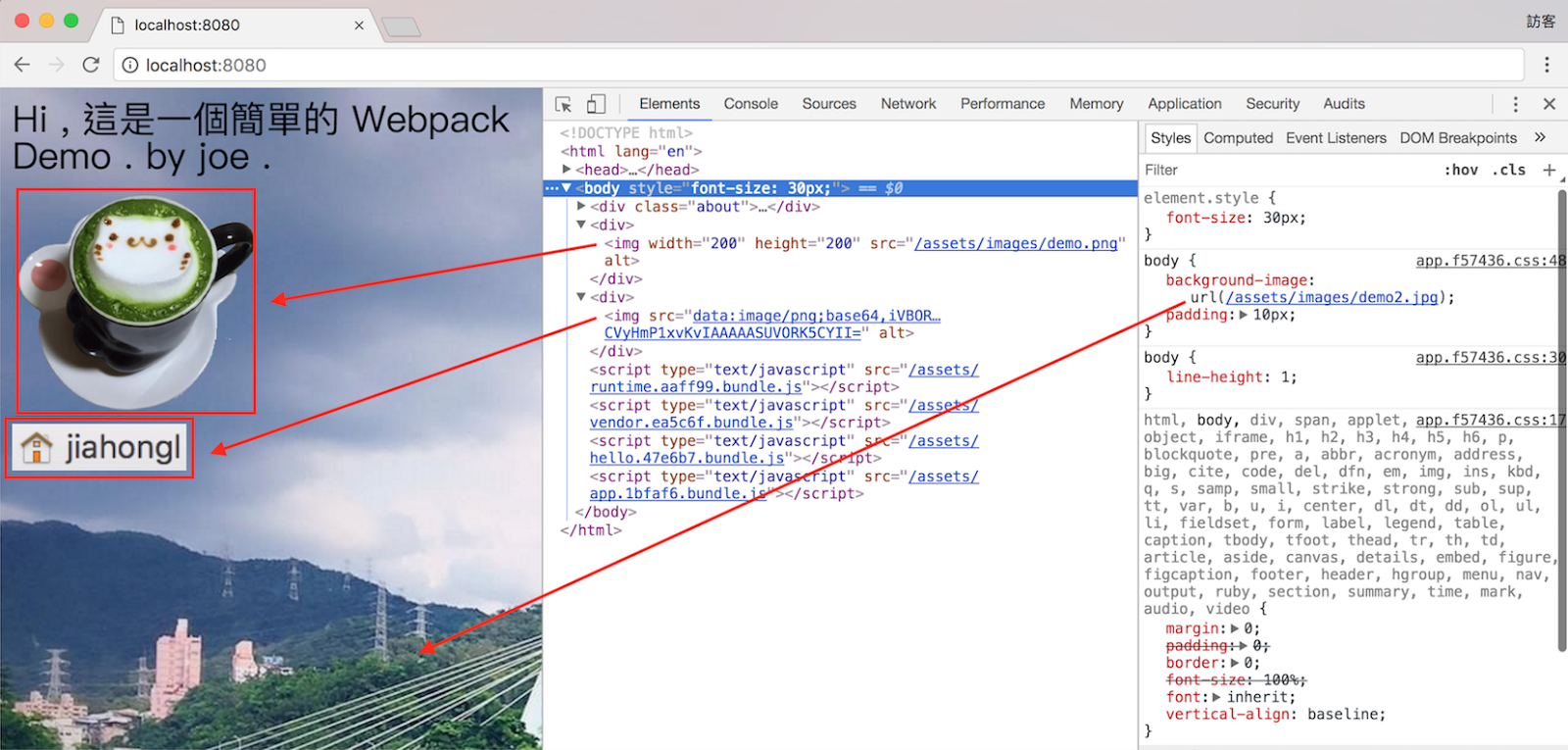Expand the div class about node
Screen dimensions: 1568x750
[581, 206]
